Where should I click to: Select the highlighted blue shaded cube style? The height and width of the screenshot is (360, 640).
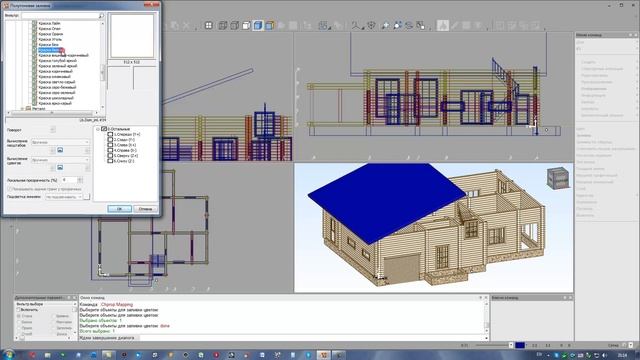point(258,25)
